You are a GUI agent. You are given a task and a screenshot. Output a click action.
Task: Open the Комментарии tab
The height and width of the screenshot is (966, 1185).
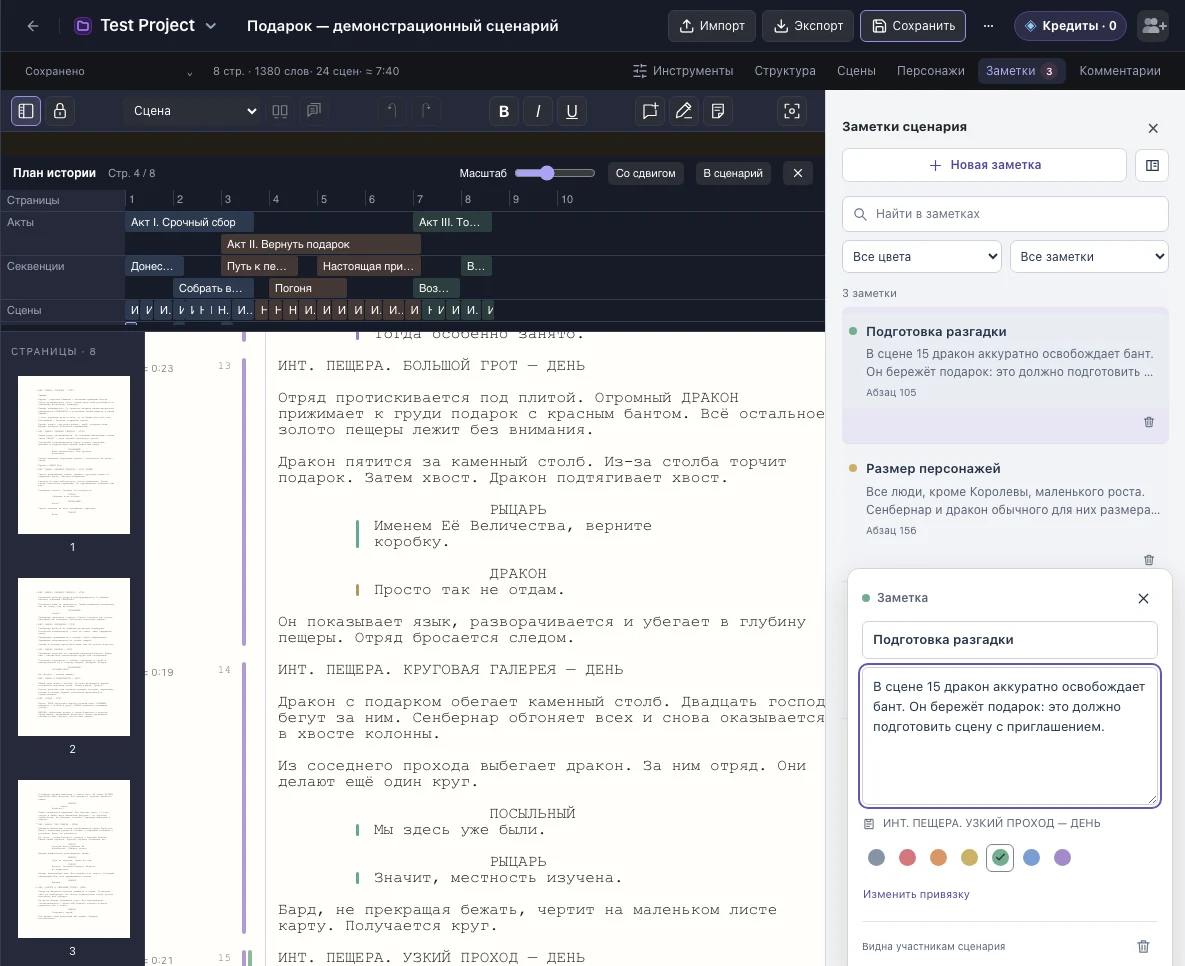[1120, 71]
